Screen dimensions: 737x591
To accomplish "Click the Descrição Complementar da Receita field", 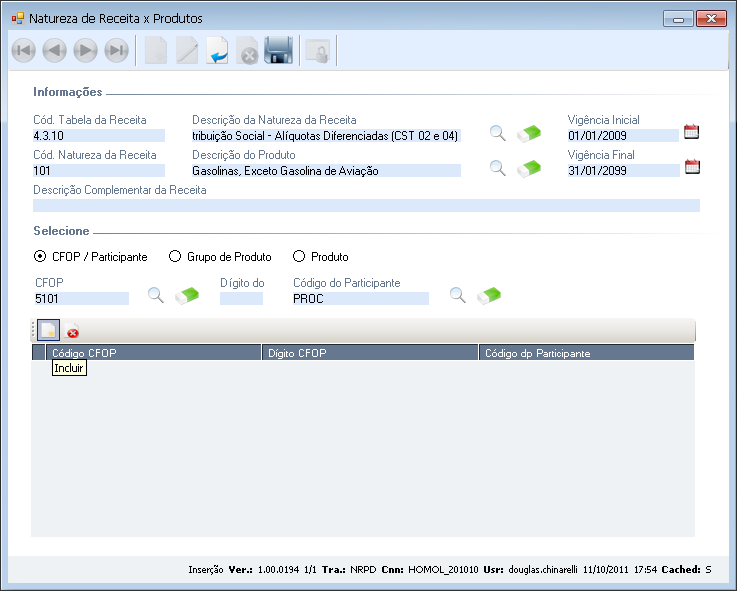I will [366, 206].
